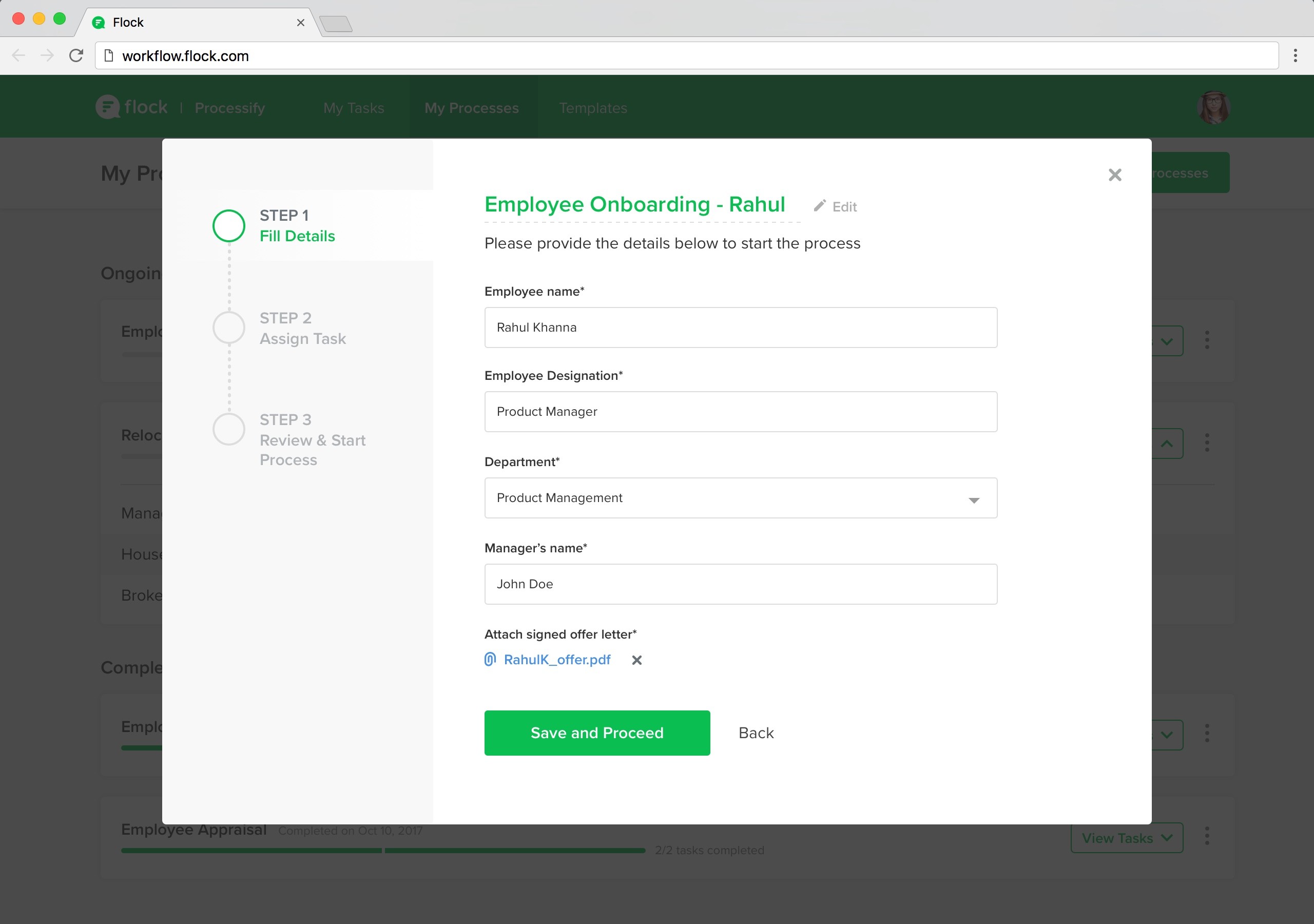Click the Employee name input field
1314x924 pixels.
click(x=741, y=328)
